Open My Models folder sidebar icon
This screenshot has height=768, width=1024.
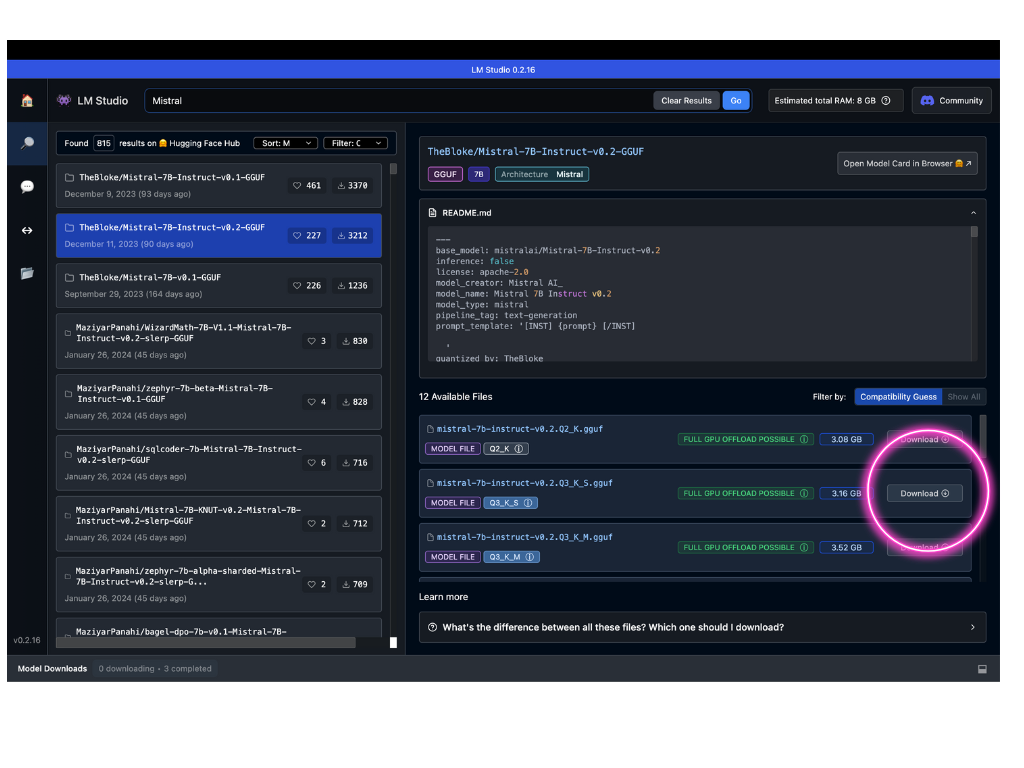[27, 273]
